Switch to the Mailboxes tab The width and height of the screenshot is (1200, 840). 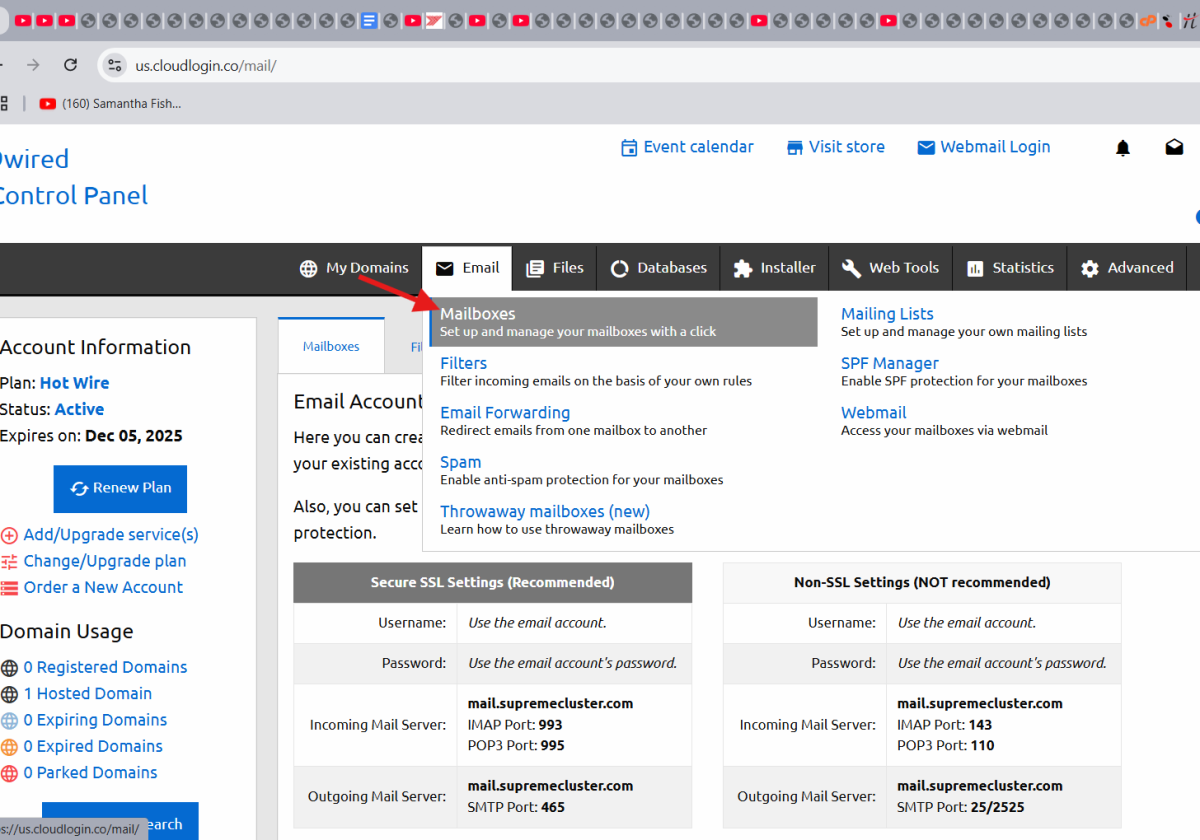click(330, 345)
